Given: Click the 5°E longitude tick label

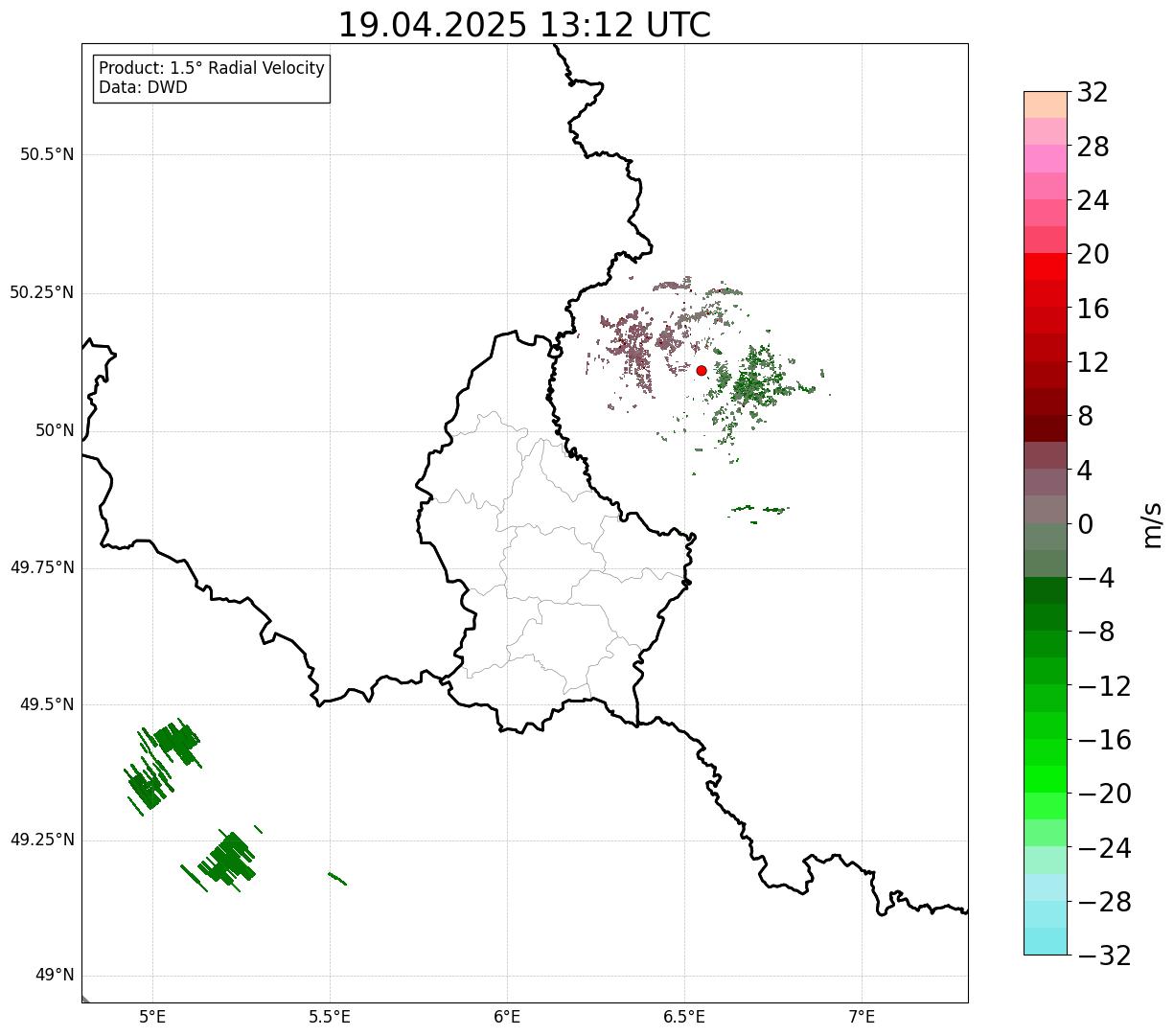Looking at the screenshot, I should pos(152,1017).
